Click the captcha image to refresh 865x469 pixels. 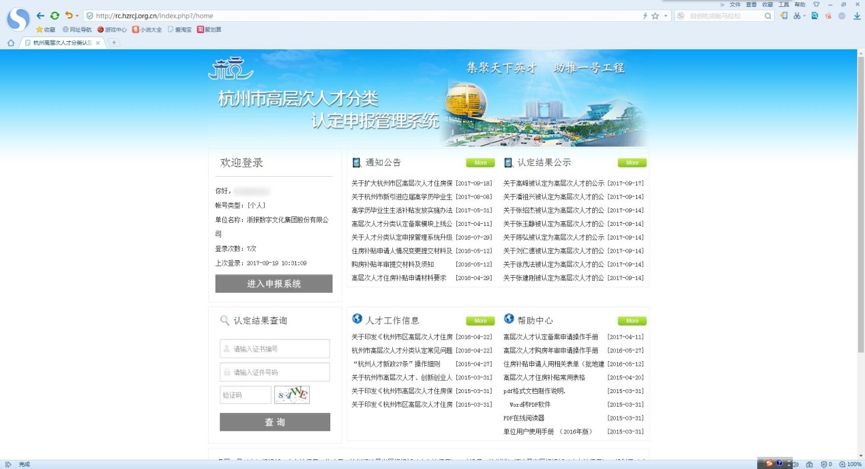pyautogui.click(x=292, y=395)
